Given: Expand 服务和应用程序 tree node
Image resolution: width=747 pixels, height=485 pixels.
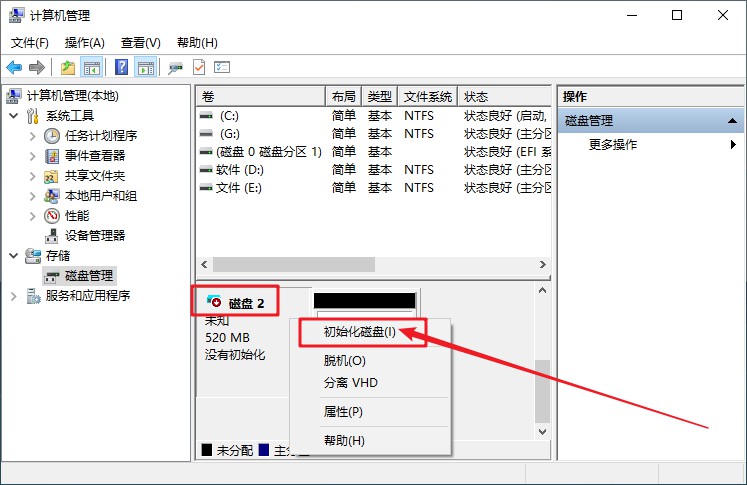Looking at the screenshot, I should pos(14,296).
